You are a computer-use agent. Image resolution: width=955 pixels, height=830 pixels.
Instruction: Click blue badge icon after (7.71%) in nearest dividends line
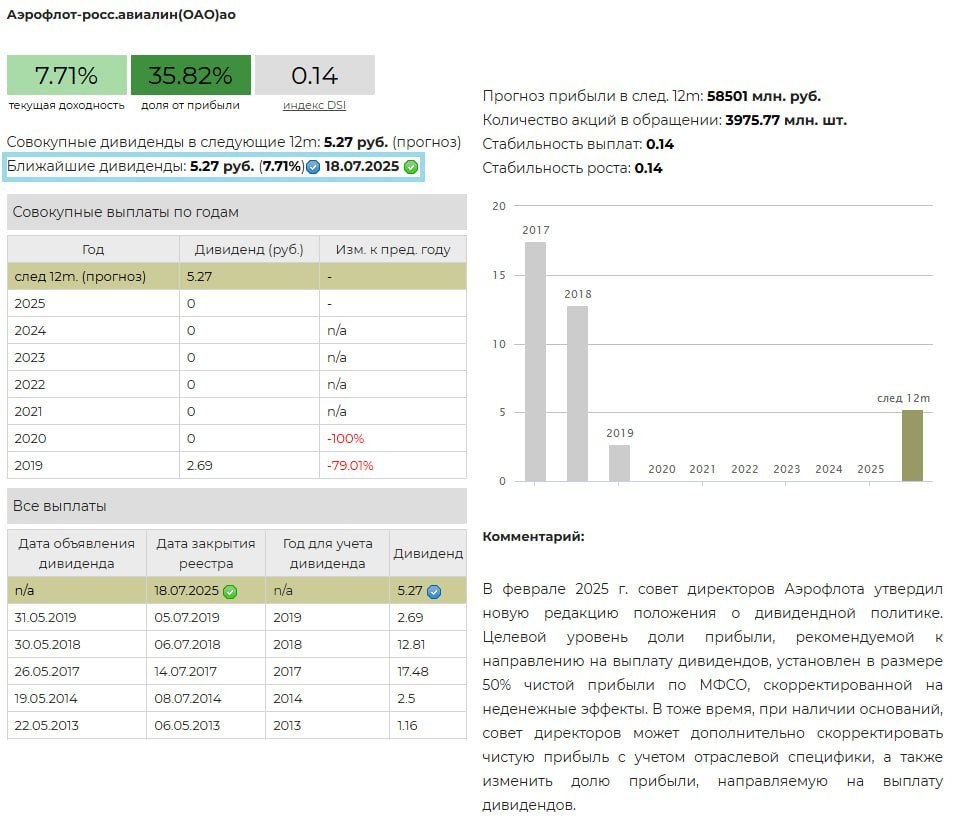313,167
